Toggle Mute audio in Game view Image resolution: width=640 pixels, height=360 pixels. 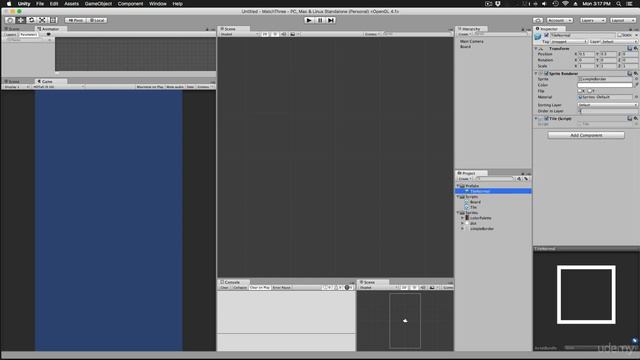click(175, 87)
